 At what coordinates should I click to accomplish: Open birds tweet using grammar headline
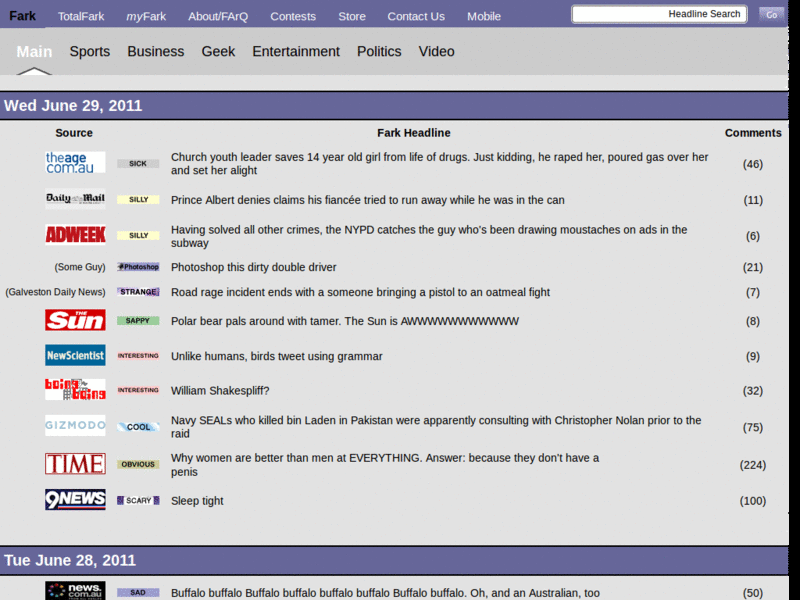pos(277,356)
